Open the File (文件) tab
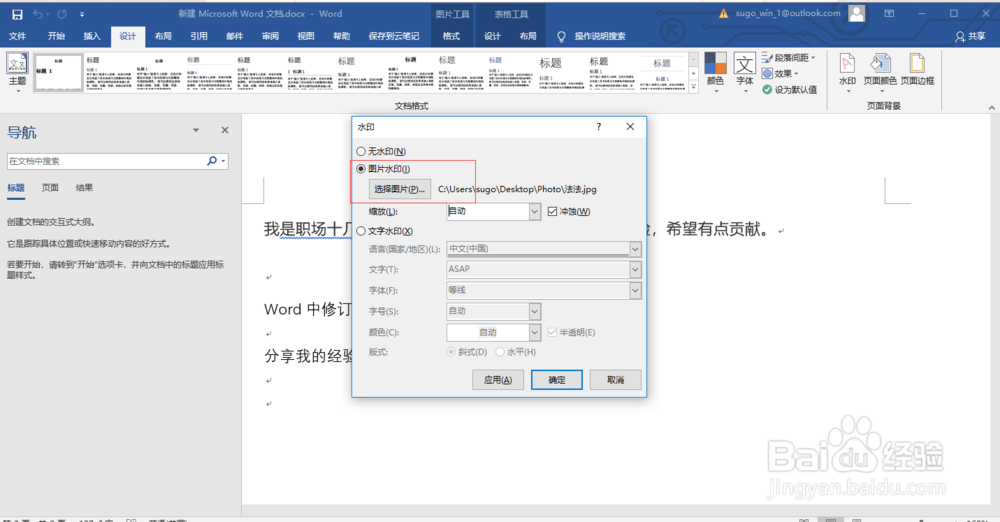 tap(17, 36)
